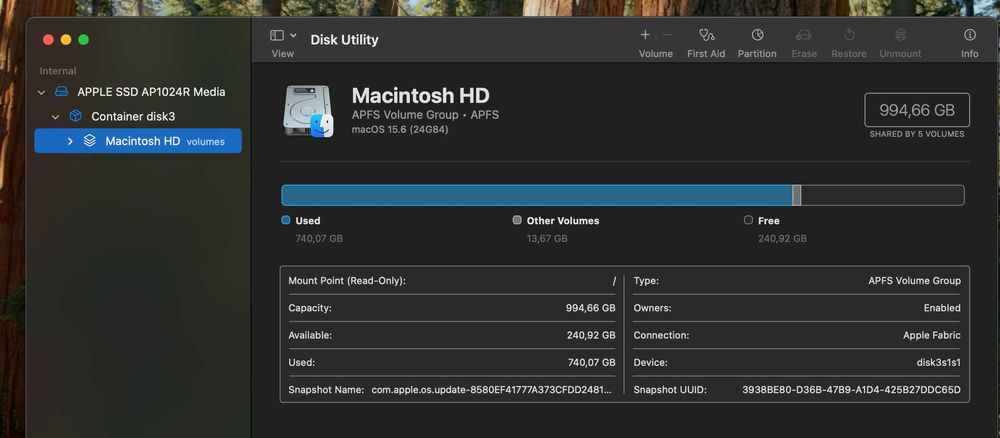Open the View dropdown chevron
The image size is (1000, 438).
point(293,35)
